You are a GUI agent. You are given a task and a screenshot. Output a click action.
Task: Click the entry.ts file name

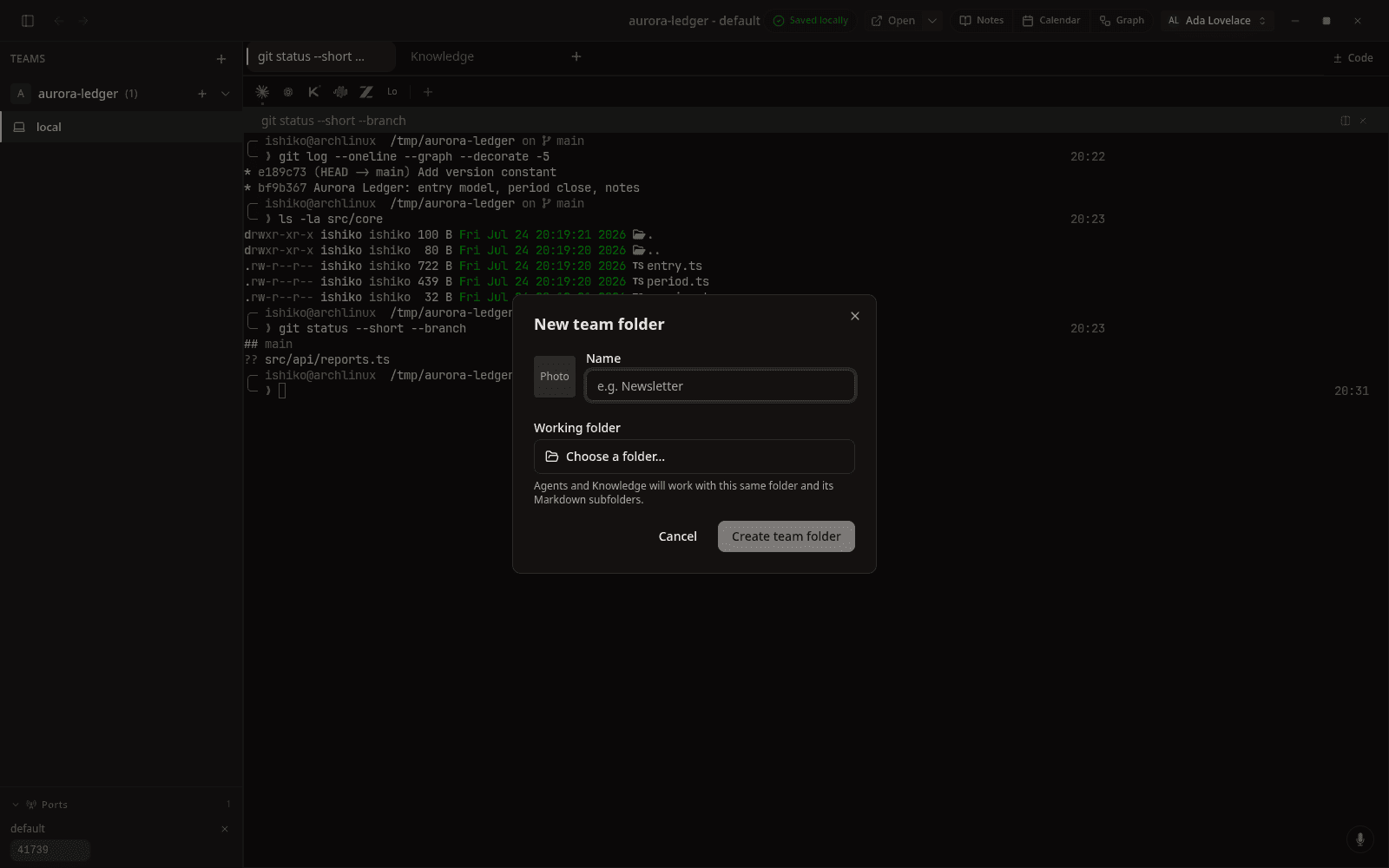[674, 266]
